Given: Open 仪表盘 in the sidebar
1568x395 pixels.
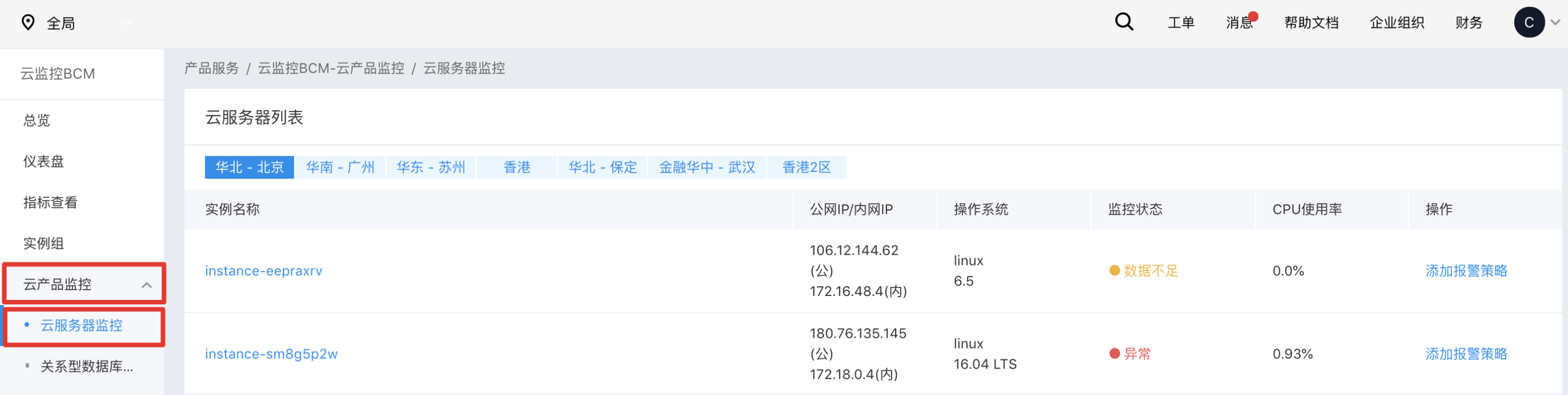Looking at the screenshot, I should click(x=43, y=162).
